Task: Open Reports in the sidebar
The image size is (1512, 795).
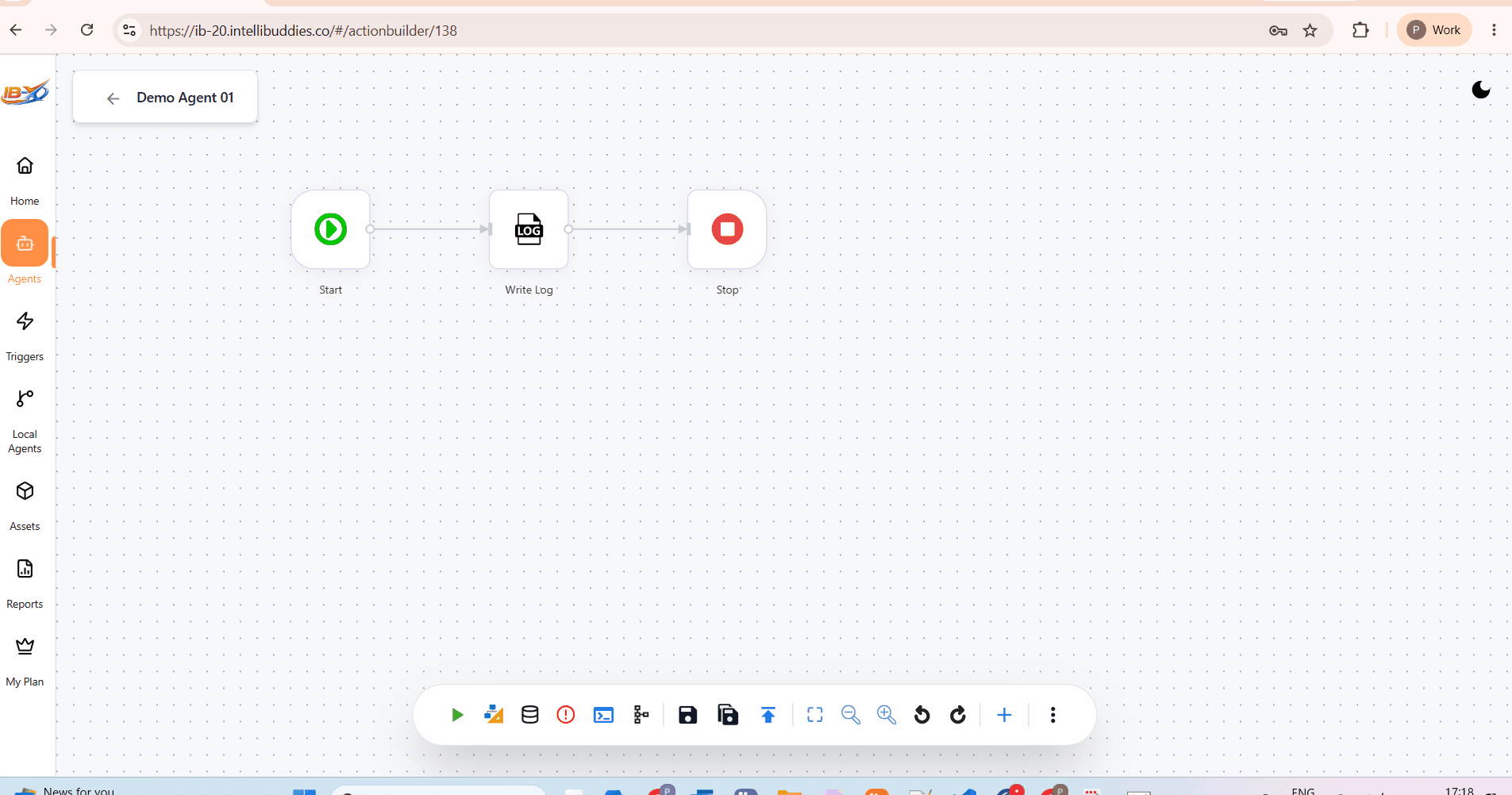Action: click(25, 583)
